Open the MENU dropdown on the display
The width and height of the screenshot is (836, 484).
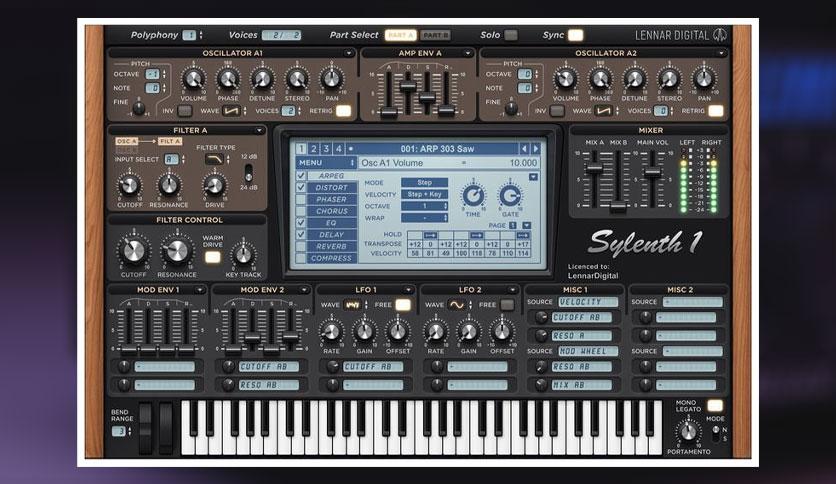point(326,163)
